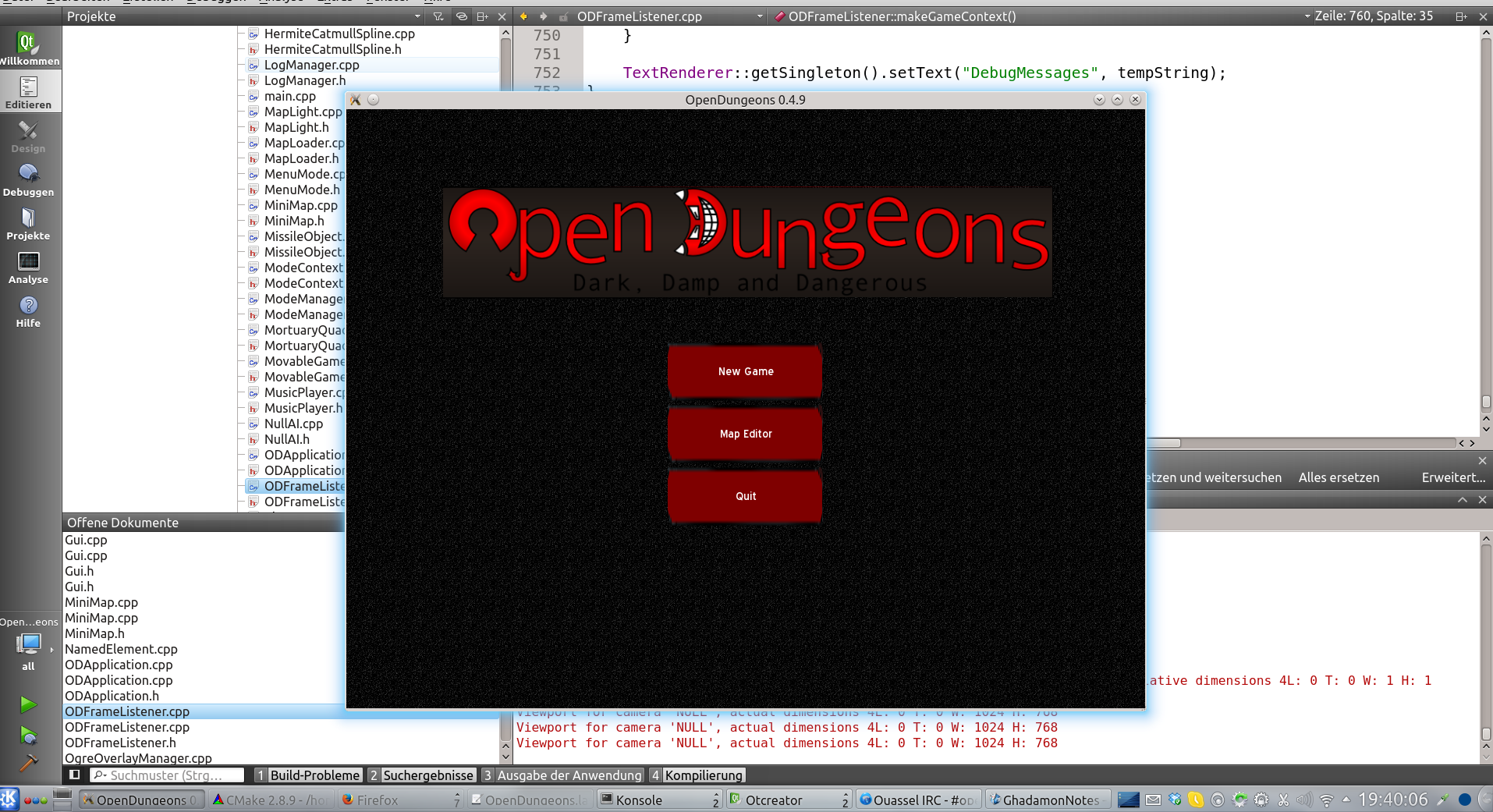Click 'etzen und weitersuchen' replace button
The width and height of the screenshot is (1493, 812).
point(1215,477)
